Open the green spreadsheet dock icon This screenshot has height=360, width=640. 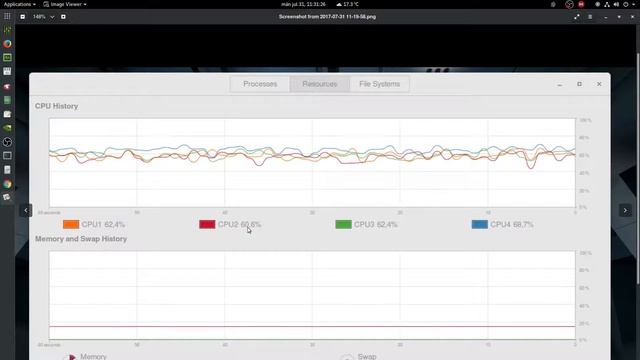tap(7, 100)
